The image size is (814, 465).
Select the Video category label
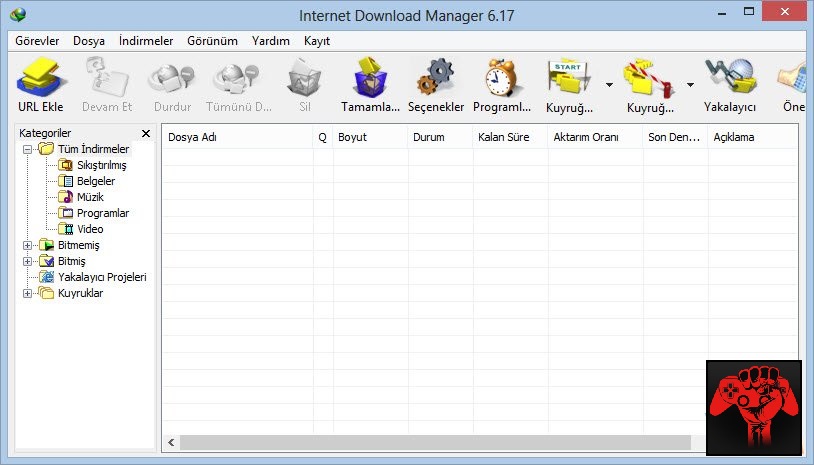90,229
